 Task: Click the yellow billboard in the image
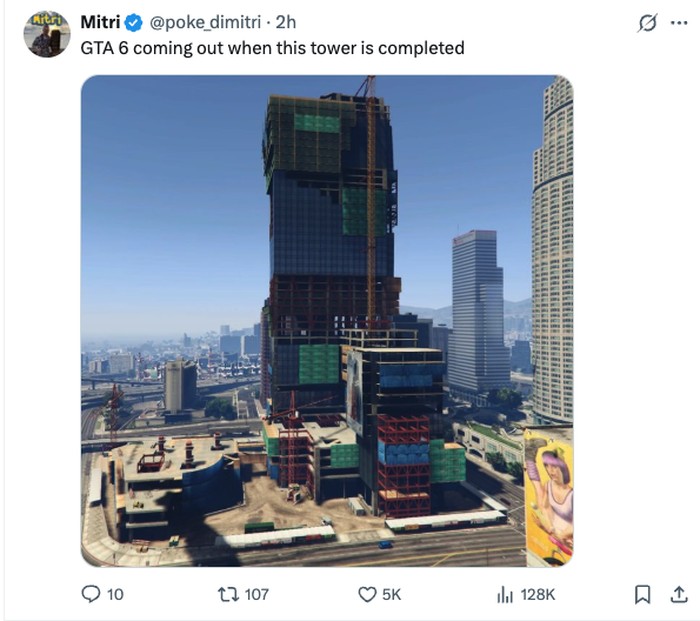point(549,497)
